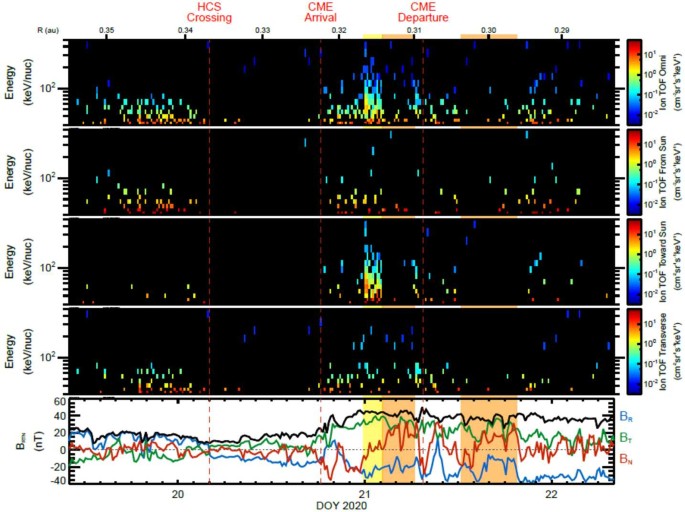Click the 'R (au)' axis label

48,31
